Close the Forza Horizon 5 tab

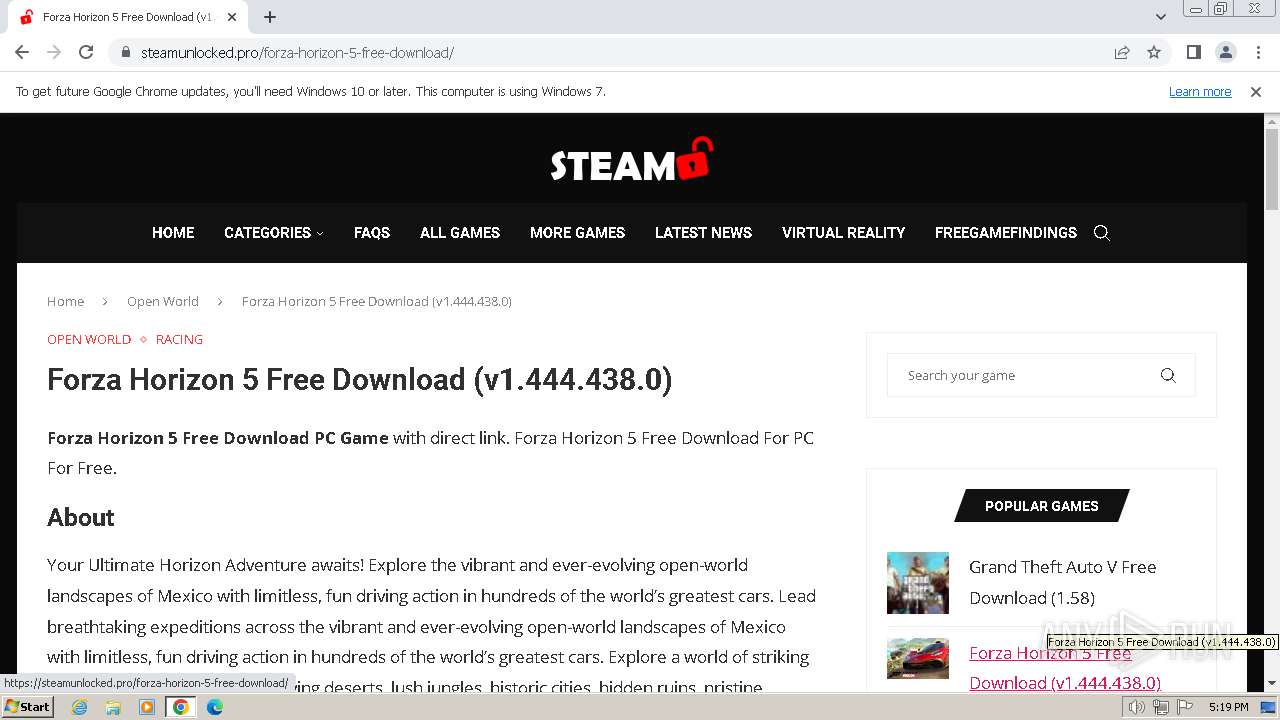tap(233, 17)
